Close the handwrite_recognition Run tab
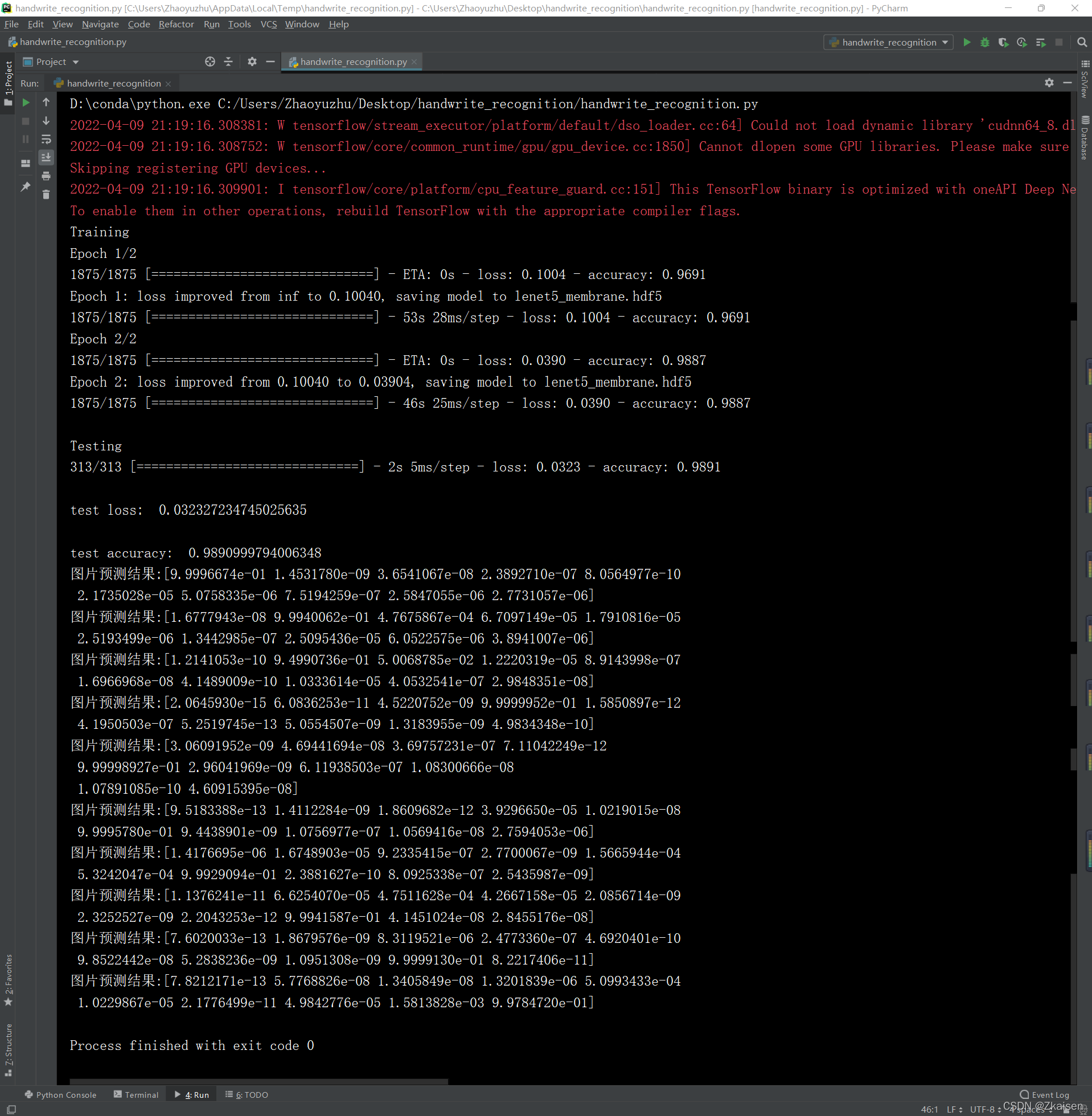 pyautogui.click(x=169, y=84)
